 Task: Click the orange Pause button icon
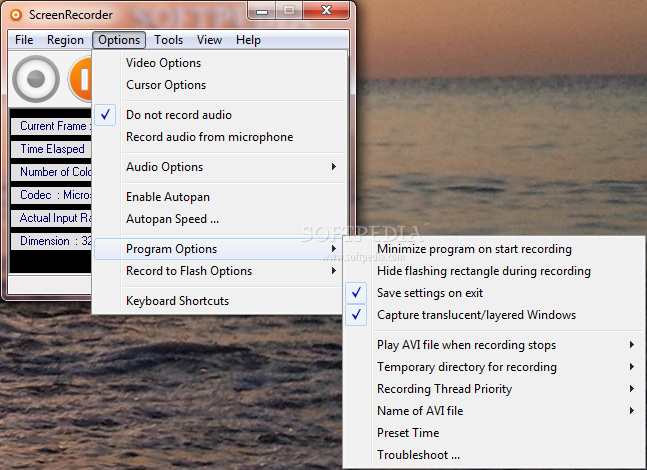tap(80, 79)
